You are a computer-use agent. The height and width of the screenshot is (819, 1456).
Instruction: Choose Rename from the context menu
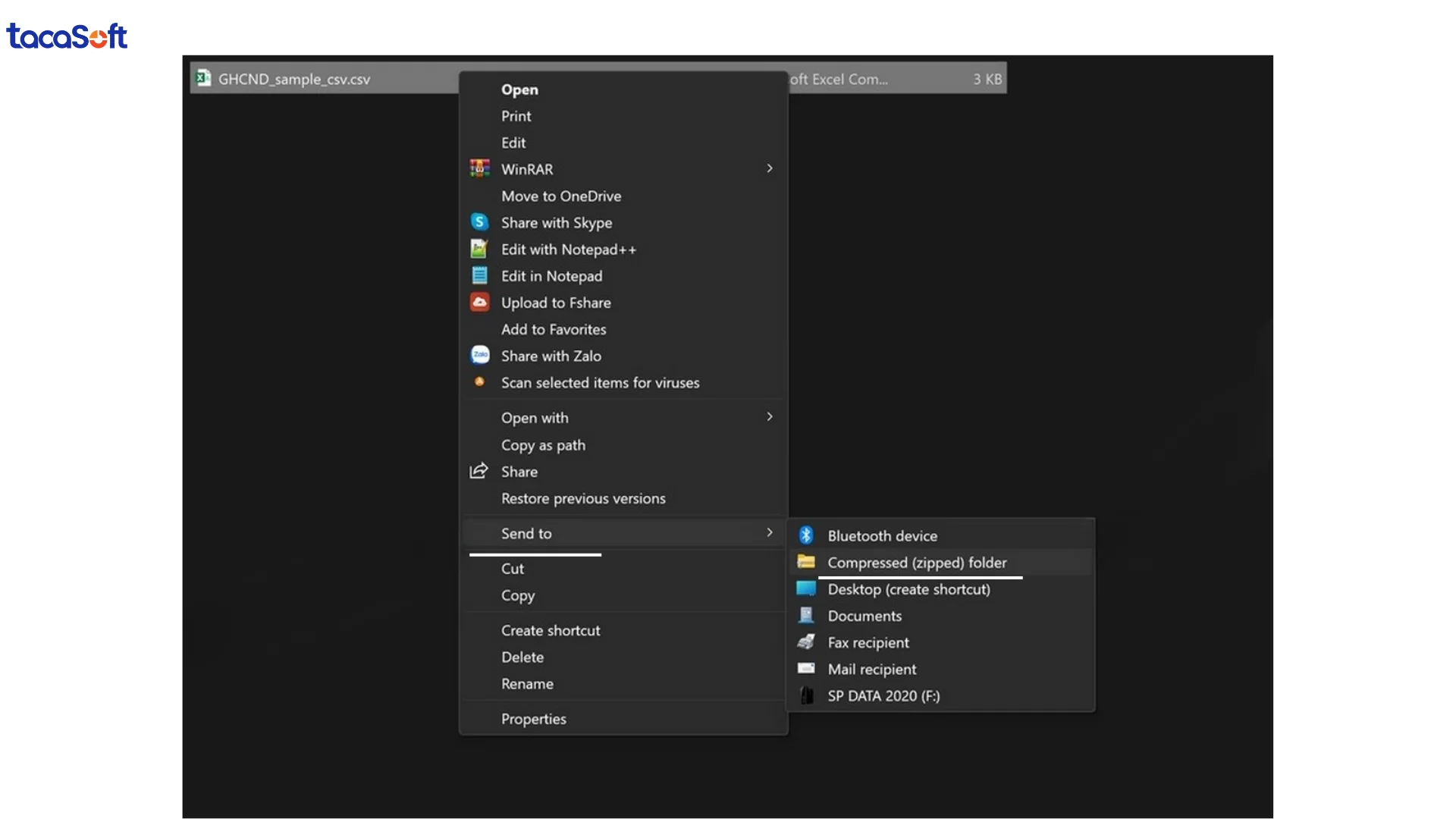click(x=623, y=683)
